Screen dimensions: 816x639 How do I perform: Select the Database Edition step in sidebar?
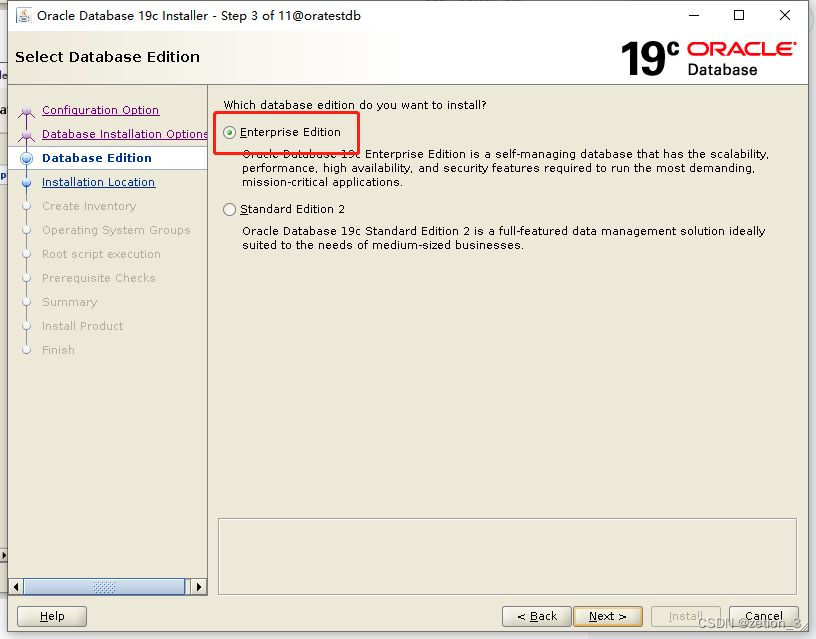click(x=97, y=158)
